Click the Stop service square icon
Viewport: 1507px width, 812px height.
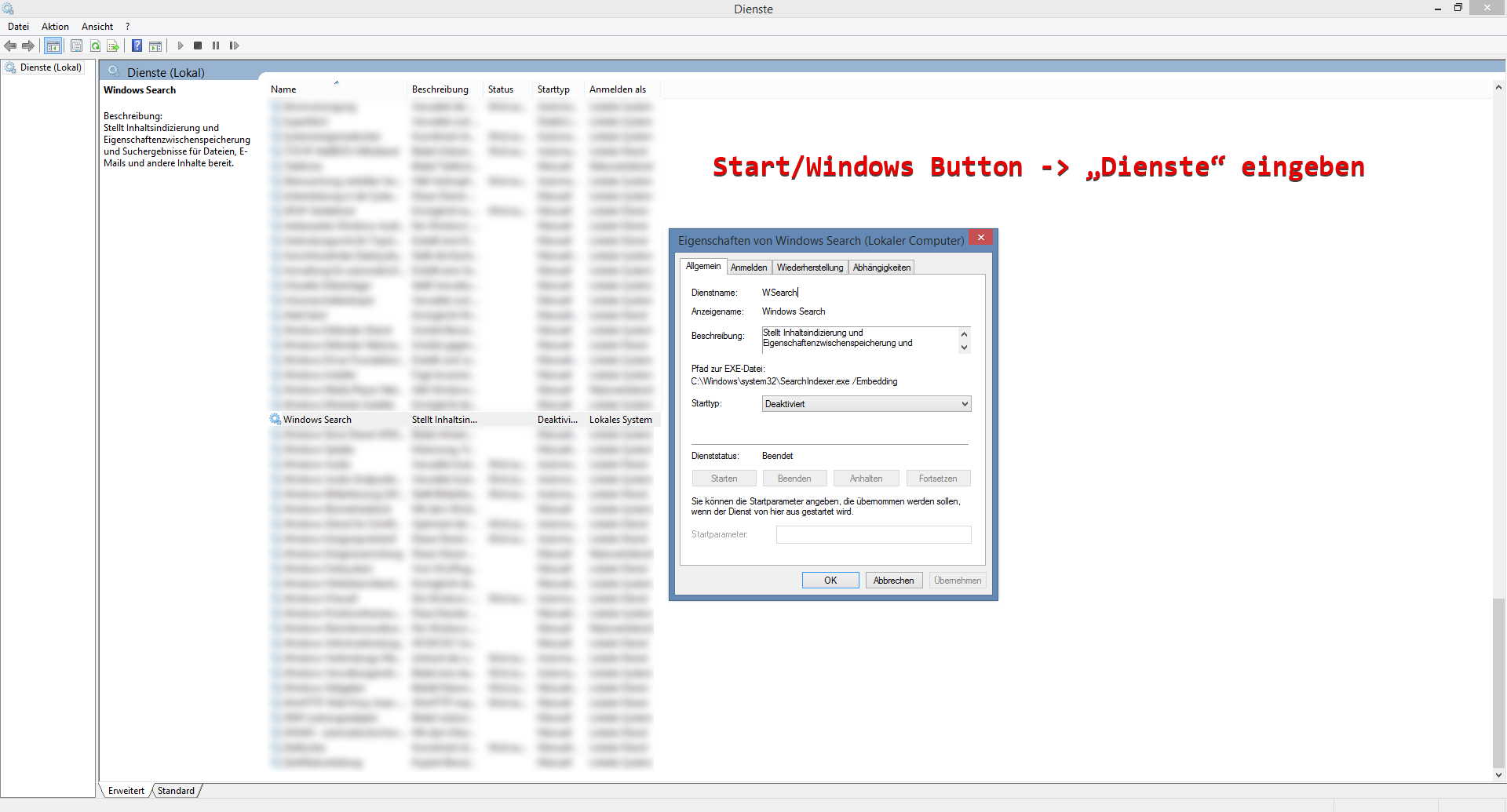pos(198,46)
